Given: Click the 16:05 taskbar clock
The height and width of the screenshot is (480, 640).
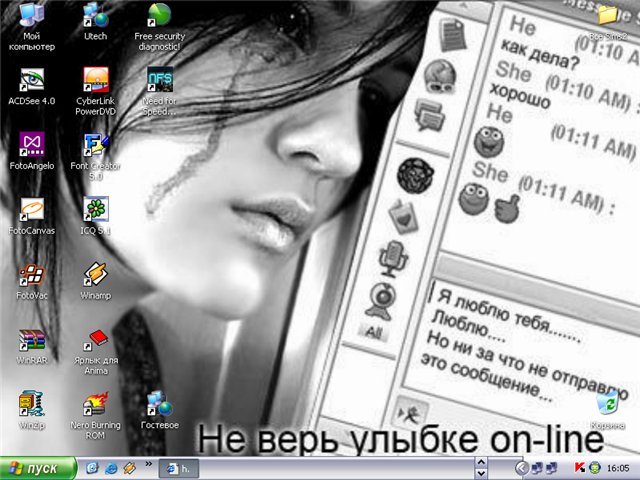Looking at the screenshot, I should pyautogui.click(x=618, y=468).
